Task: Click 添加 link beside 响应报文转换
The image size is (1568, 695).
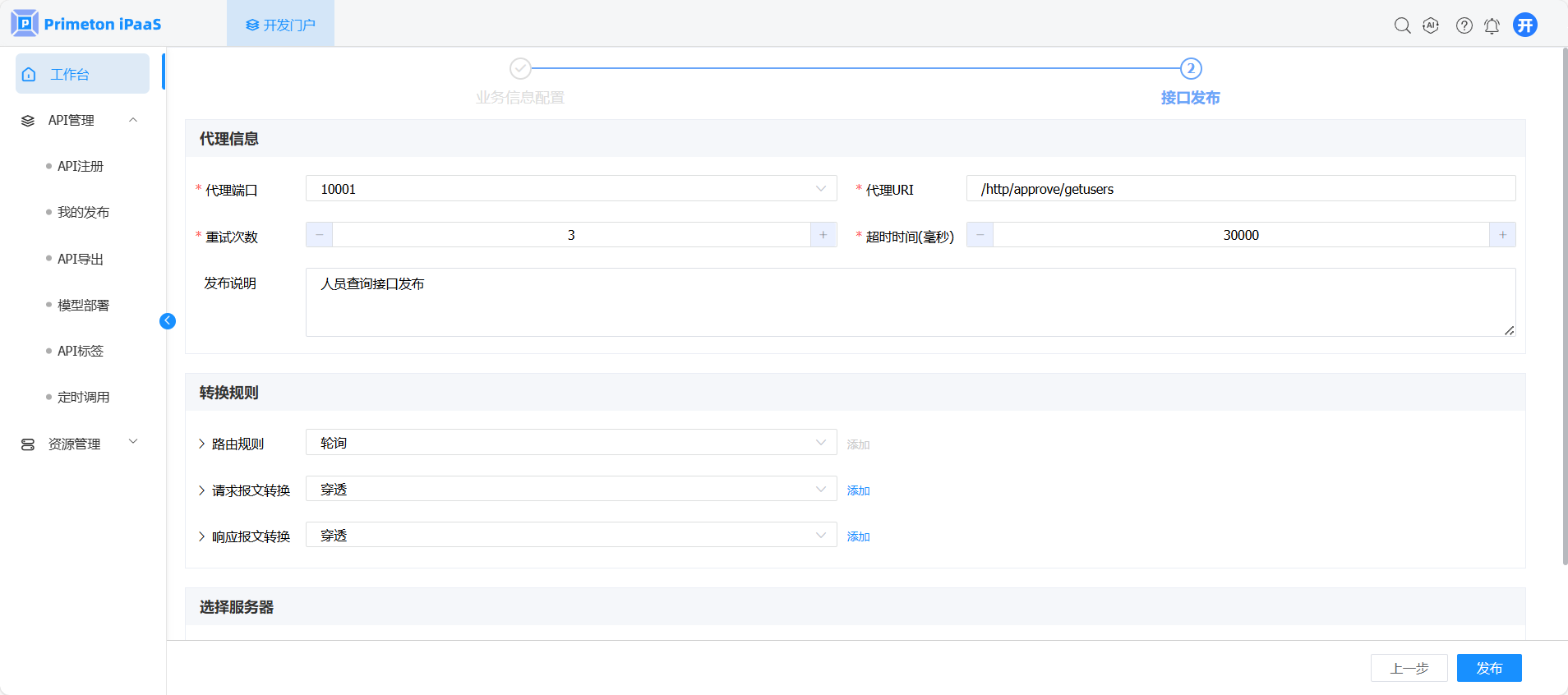Action: click(x=858, y=536)
